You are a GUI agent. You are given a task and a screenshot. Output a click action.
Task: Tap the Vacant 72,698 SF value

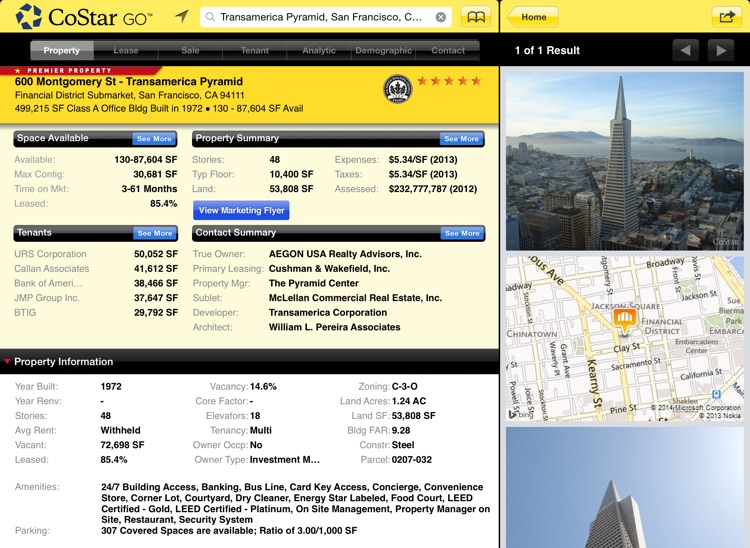pyautogui.click(x=122, y=445)
